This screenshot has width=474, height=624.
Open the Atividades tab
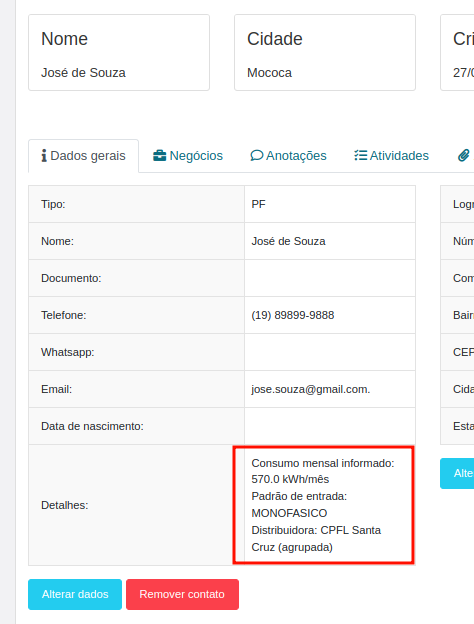pos(392,156)
